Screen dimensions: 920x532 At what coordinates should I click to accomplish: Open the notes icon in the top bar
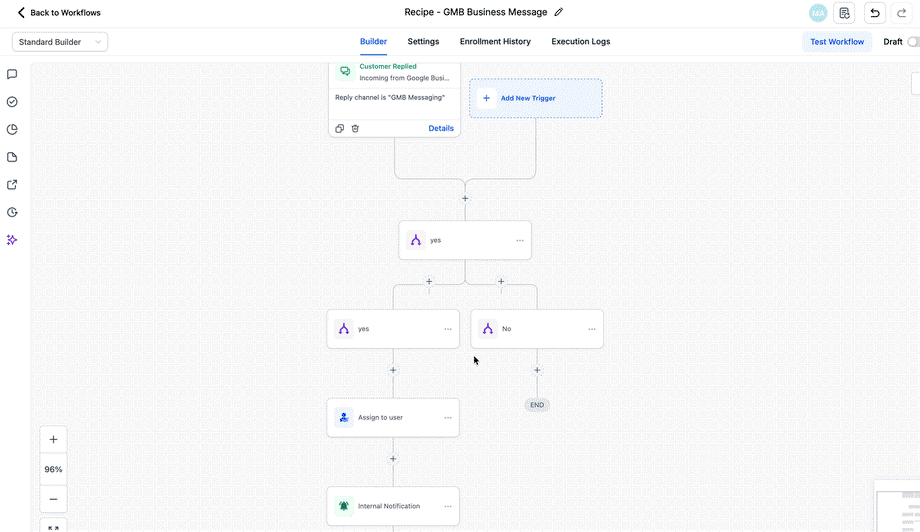tap(844, 13)
